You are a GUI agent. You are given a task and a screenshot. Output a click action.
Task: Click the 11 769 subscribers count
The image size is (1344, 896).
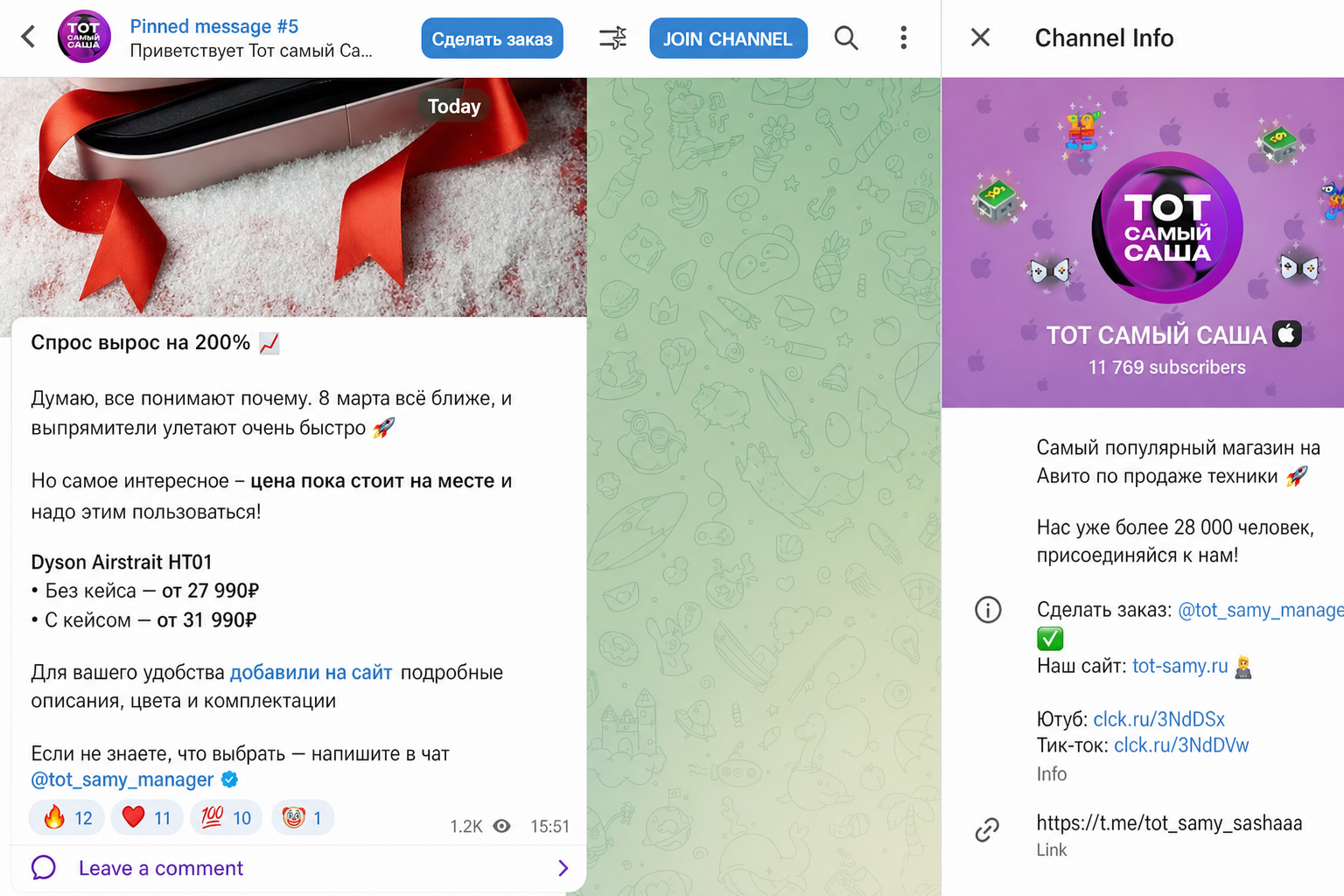coord(1167,367)
